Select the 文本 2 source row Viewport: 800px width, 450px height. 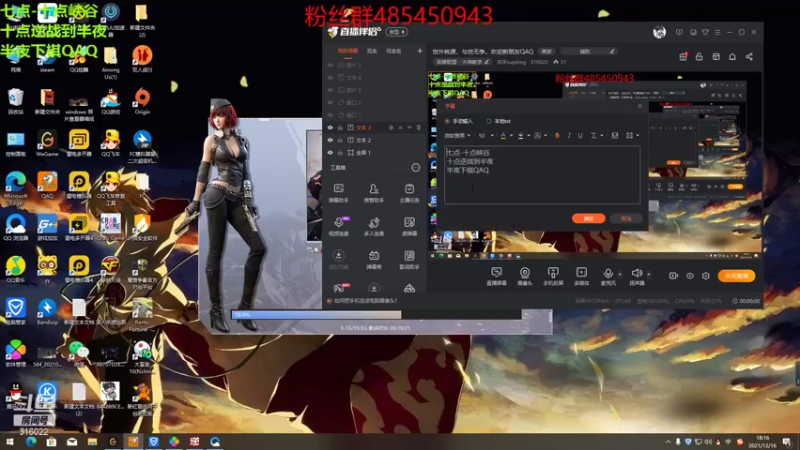click(374, 140)
